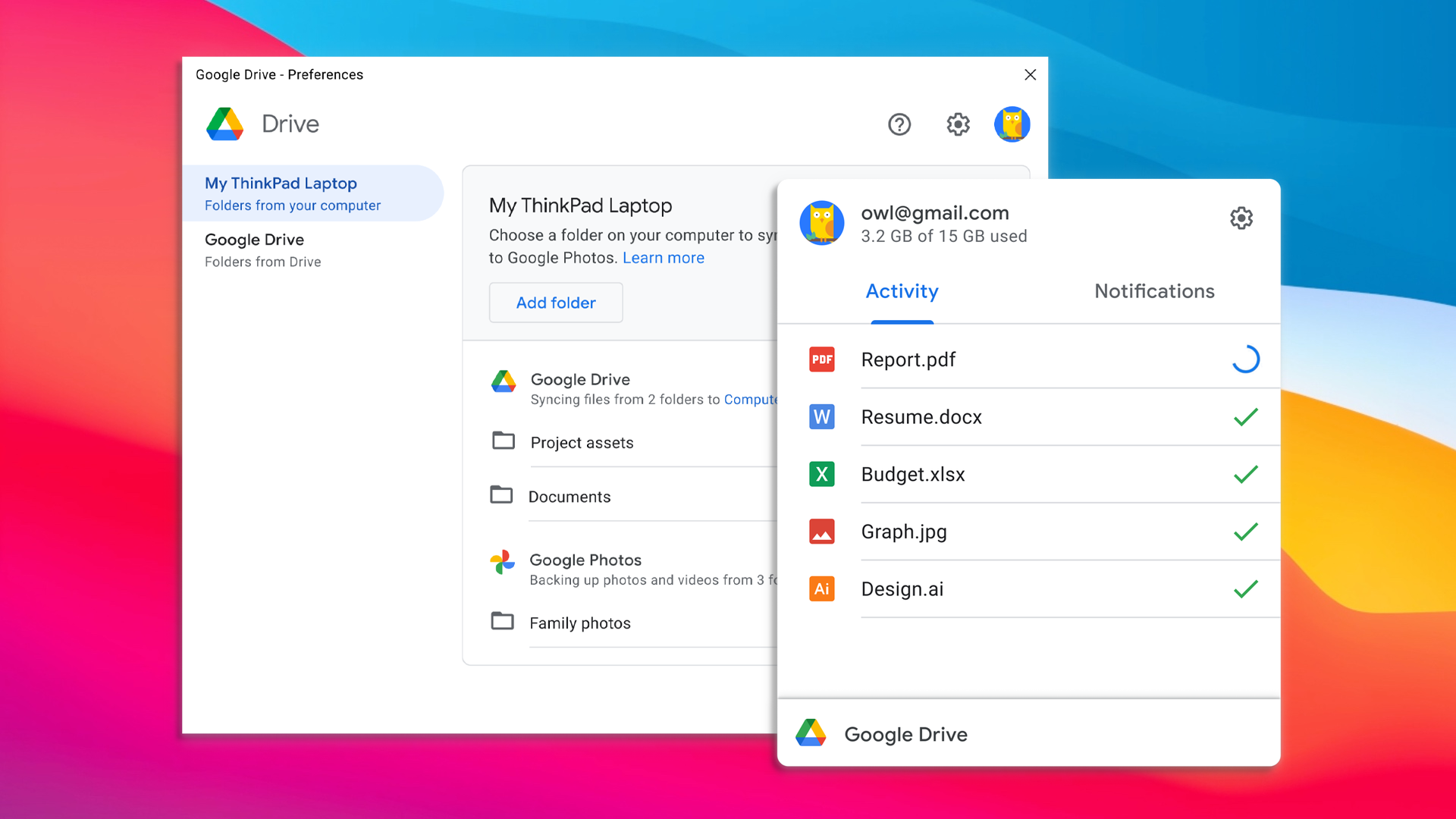The height and width of the screenshot is (819, 1456).
Task: Click the Family photos folder row
Action: click(579, 623)
